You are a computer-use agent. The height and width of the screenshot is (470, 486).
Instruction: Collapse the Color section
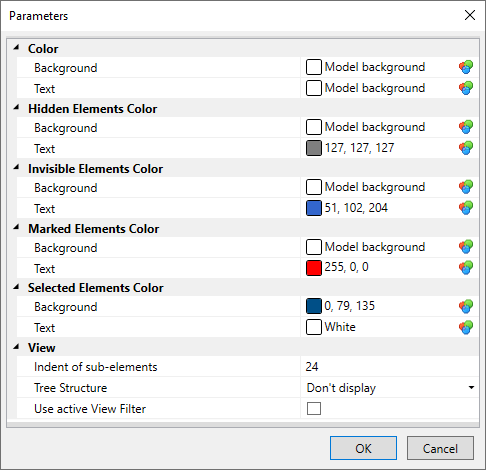pos(16,48)
